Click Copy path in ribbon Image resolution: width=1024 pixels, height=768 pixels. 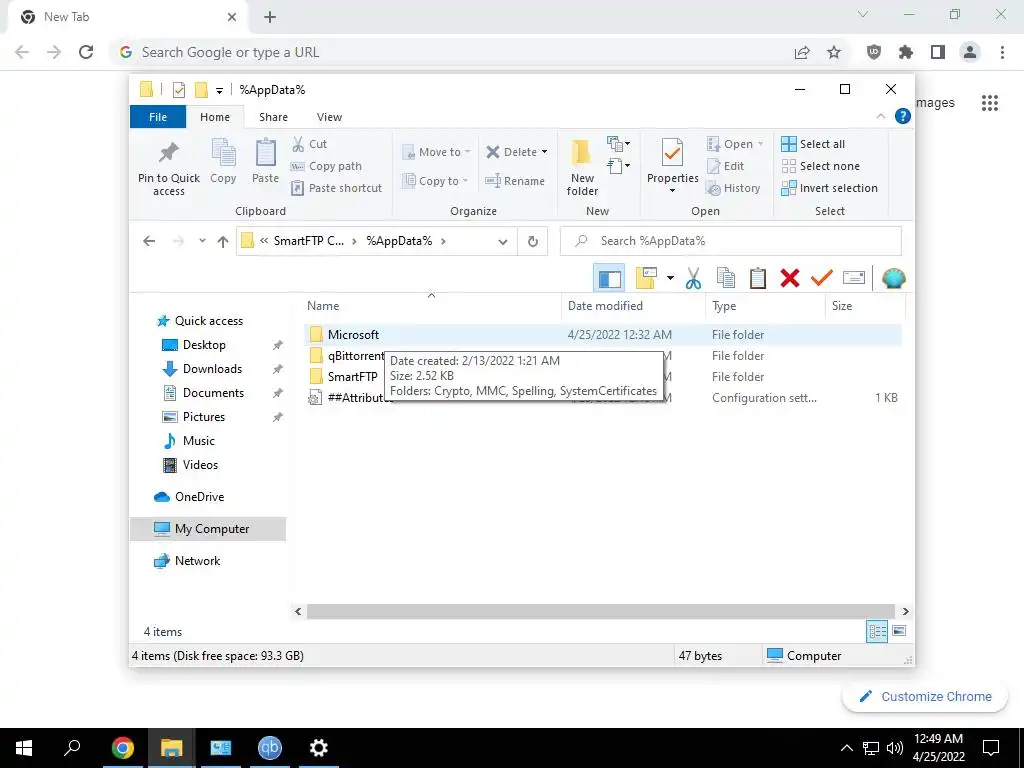click(x=327, y=166)
